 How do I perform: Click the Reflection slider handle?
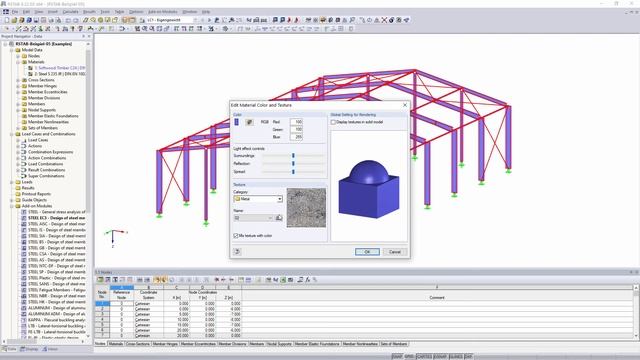click(x=293, y=164)
